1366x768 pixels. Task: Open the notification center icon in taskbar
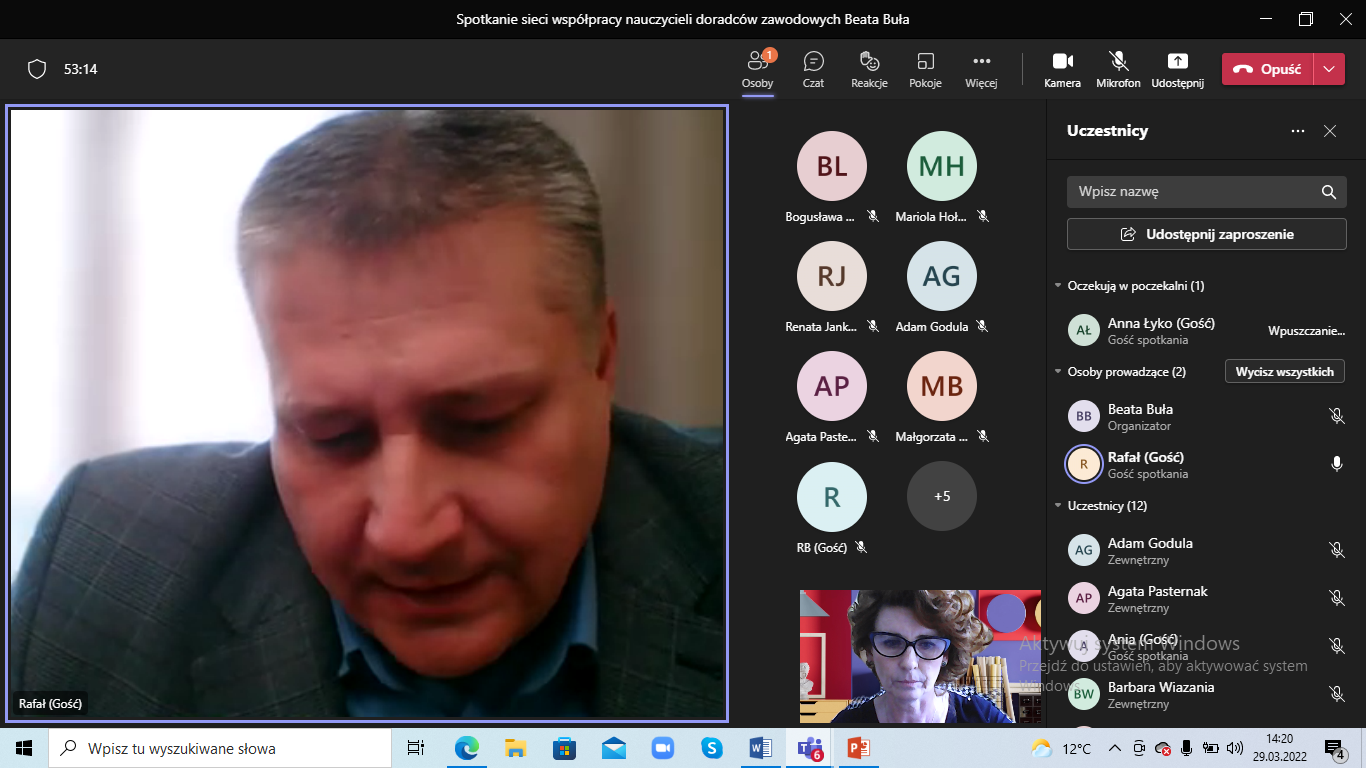[x=1335, y=748]
